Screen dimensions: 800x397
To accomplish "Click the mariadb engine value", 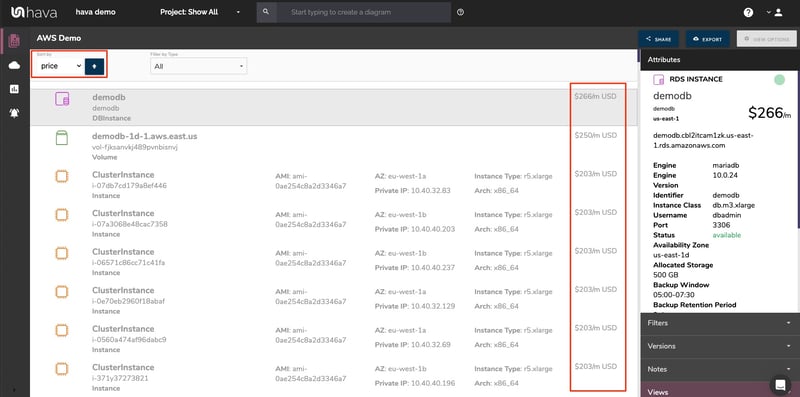I will click(725, 165).
